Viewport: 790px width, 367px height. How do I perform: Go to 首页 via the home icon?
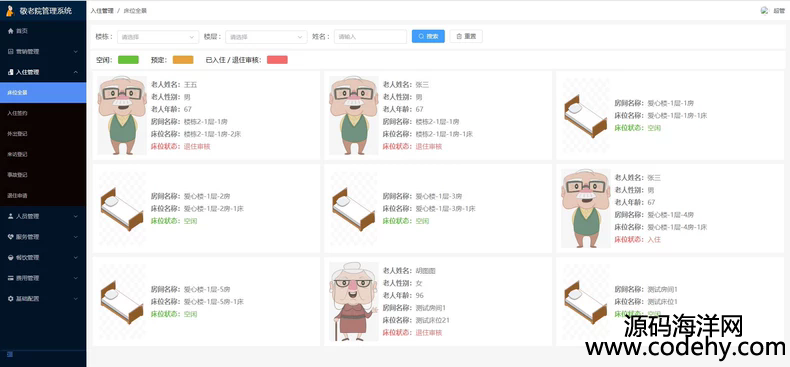(x=11, y=31)
